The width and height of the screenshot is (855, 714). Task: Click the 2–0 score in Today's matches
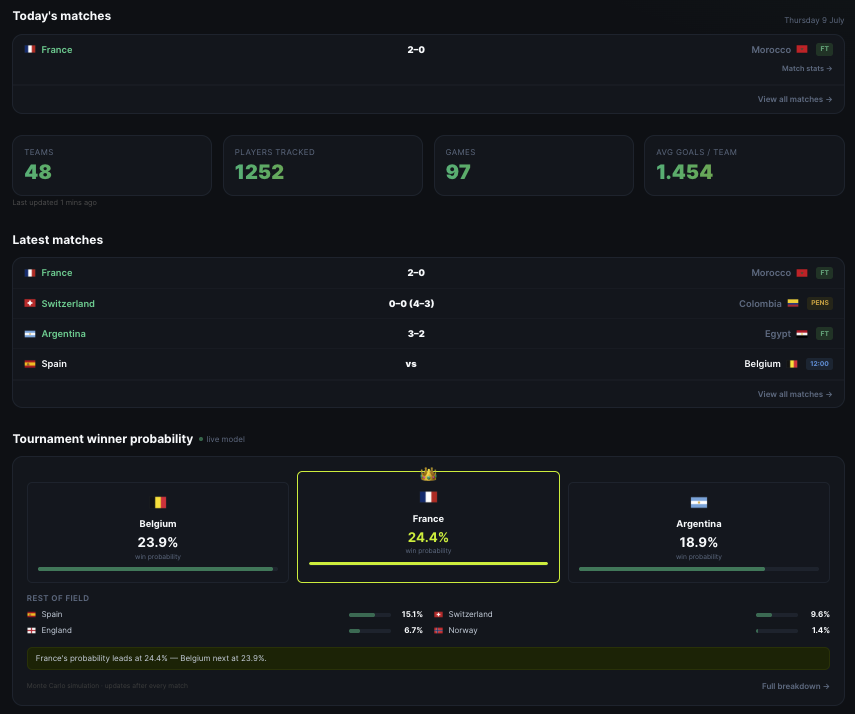(416, 50)
